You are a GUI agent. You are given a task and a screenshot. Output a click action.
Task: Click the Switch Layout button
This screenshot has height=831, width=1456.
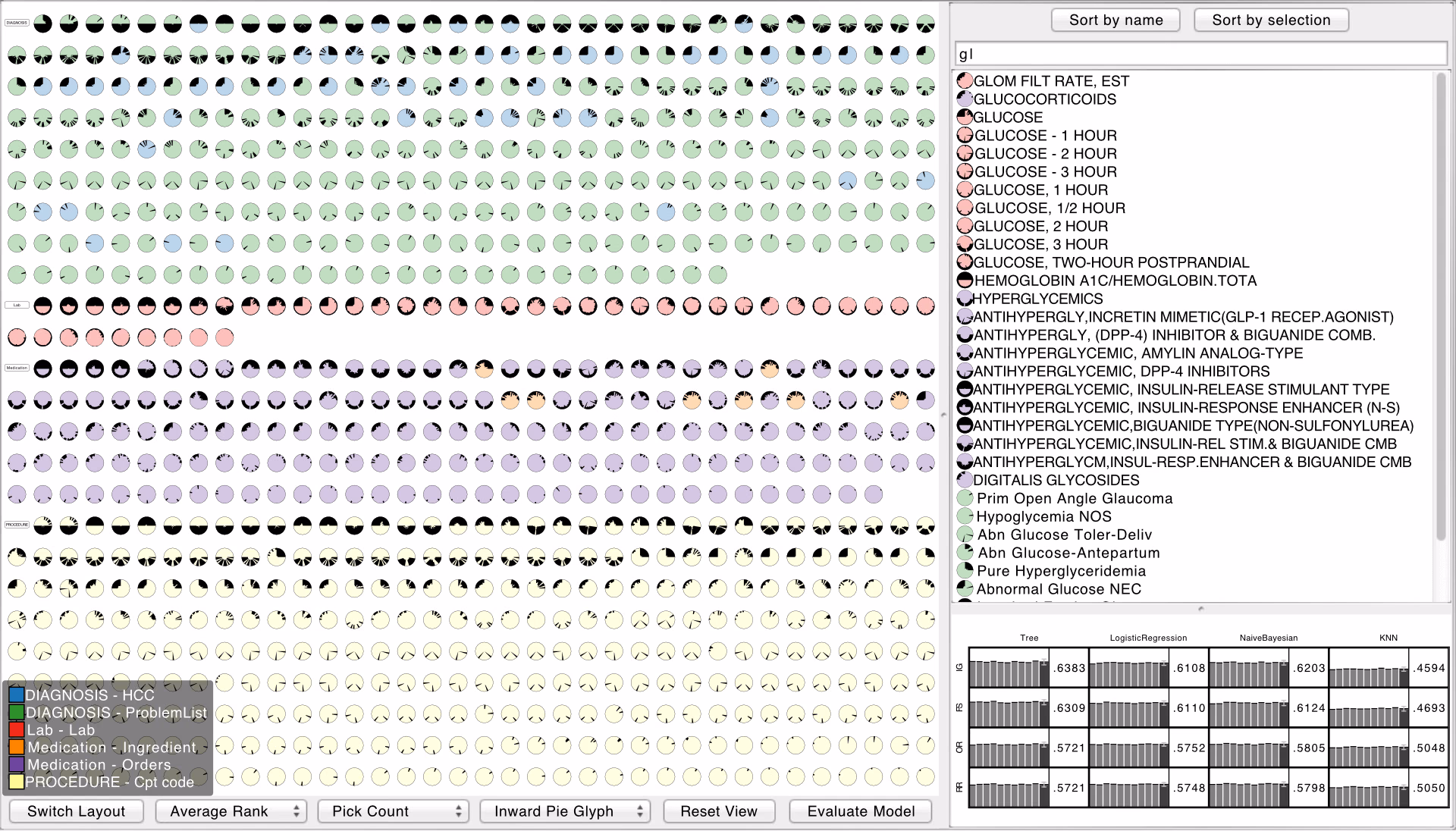coord(76,811)
